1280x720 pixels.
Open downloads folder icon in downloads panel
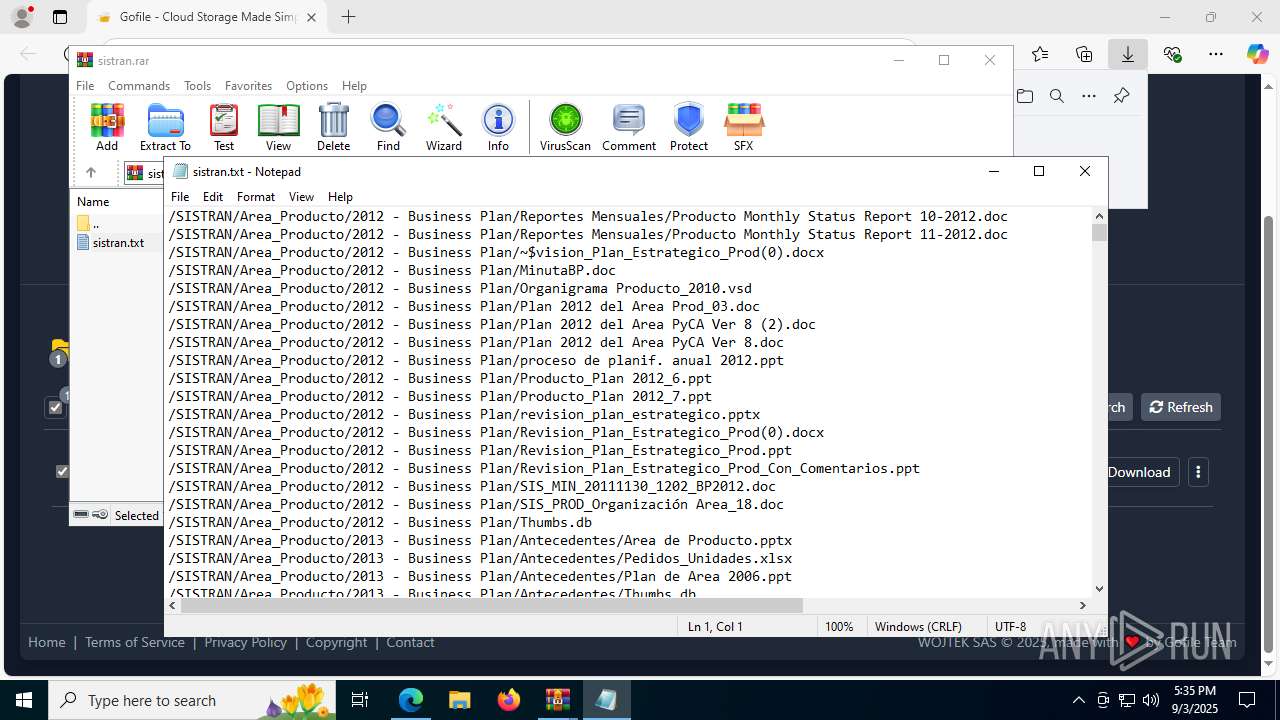click(x=1025, y=96)
